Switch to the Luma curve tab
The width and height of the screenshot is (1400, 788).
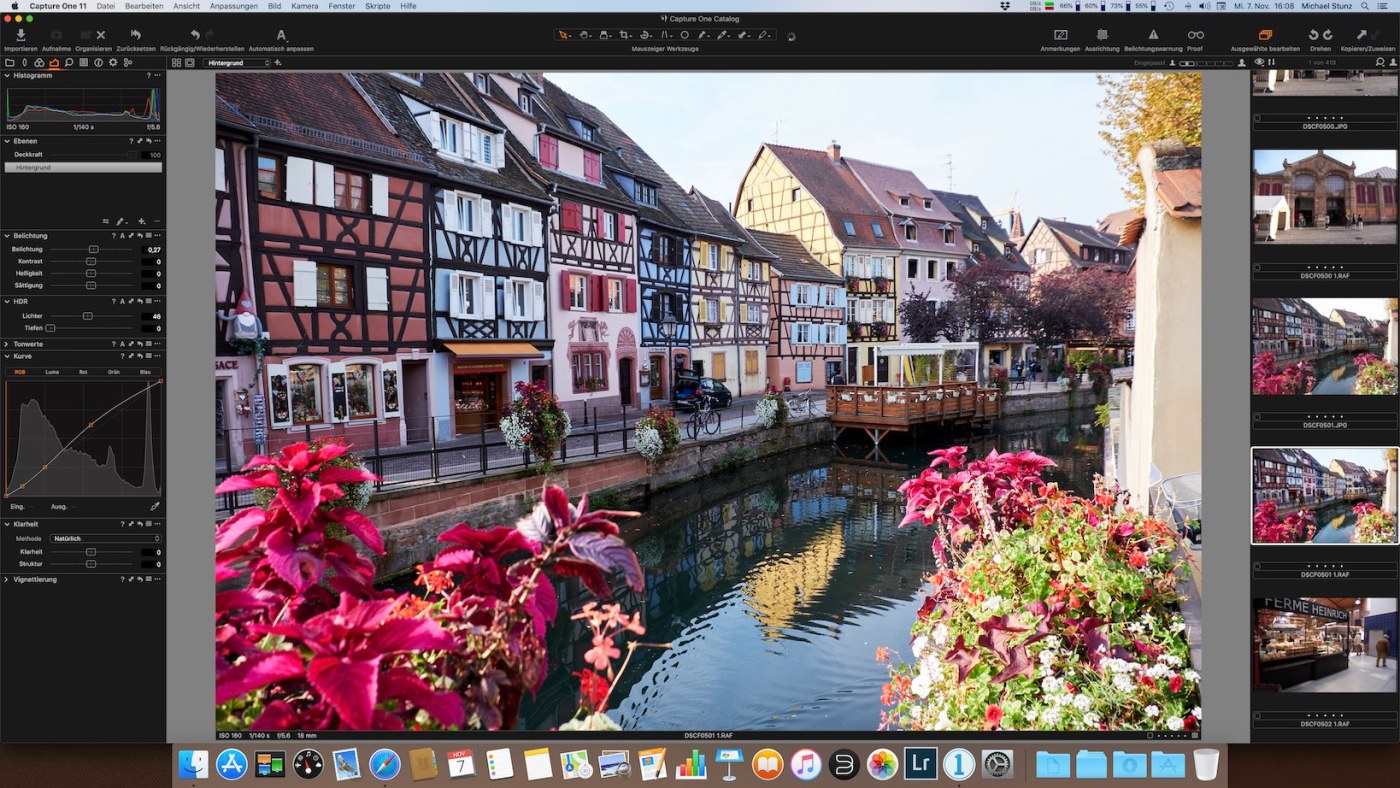pos(52,371)
